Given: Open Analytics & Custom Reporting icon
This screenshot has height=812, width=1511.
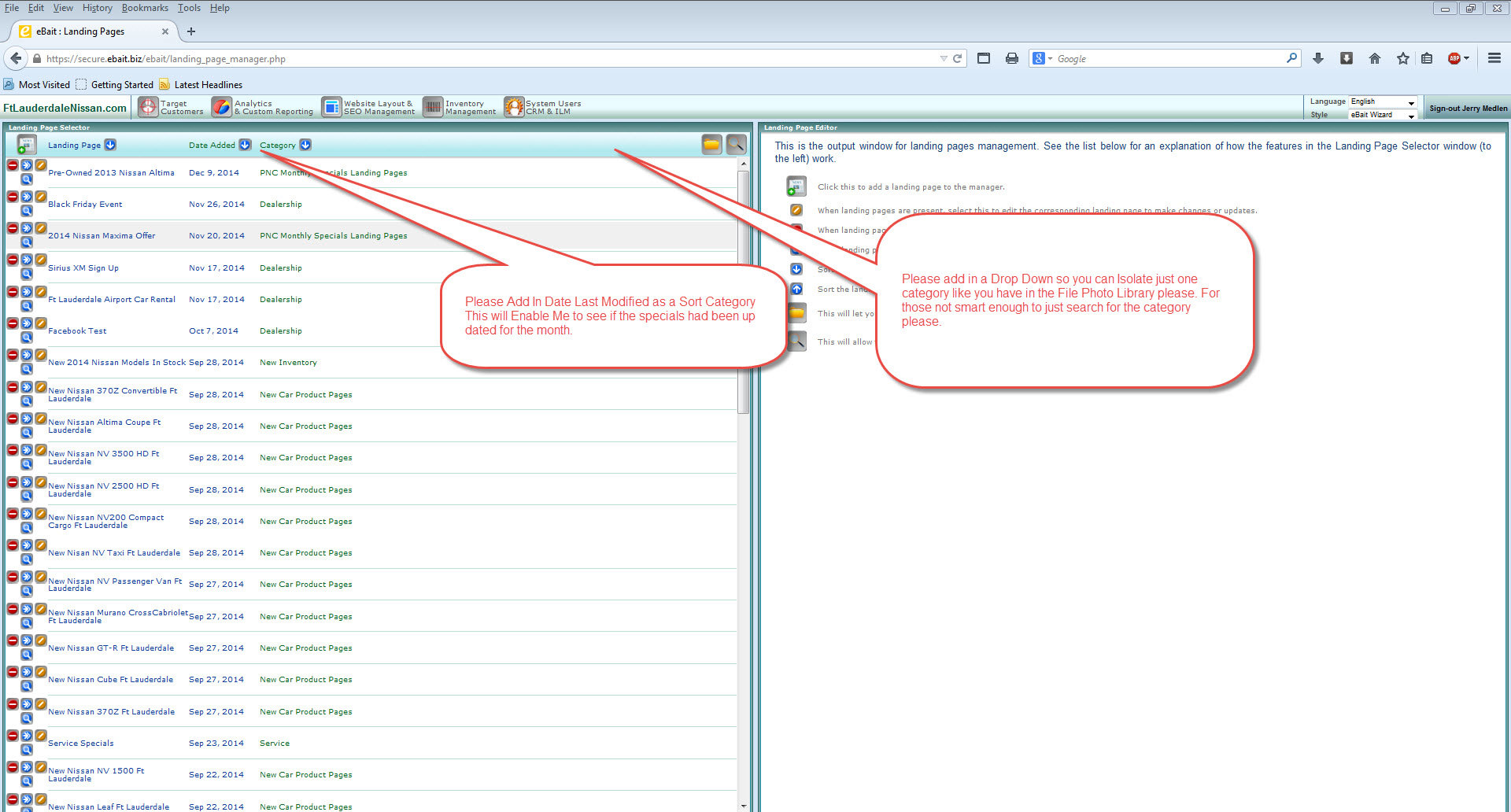Looking at the screenshot, I should click(222, 107).
